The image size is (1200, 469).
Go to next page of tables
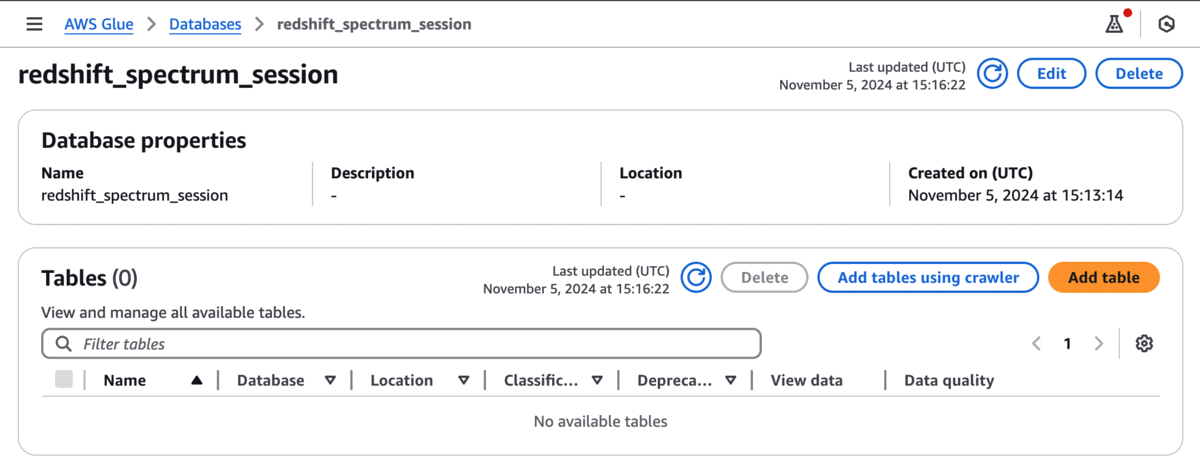pos(1099,344)
